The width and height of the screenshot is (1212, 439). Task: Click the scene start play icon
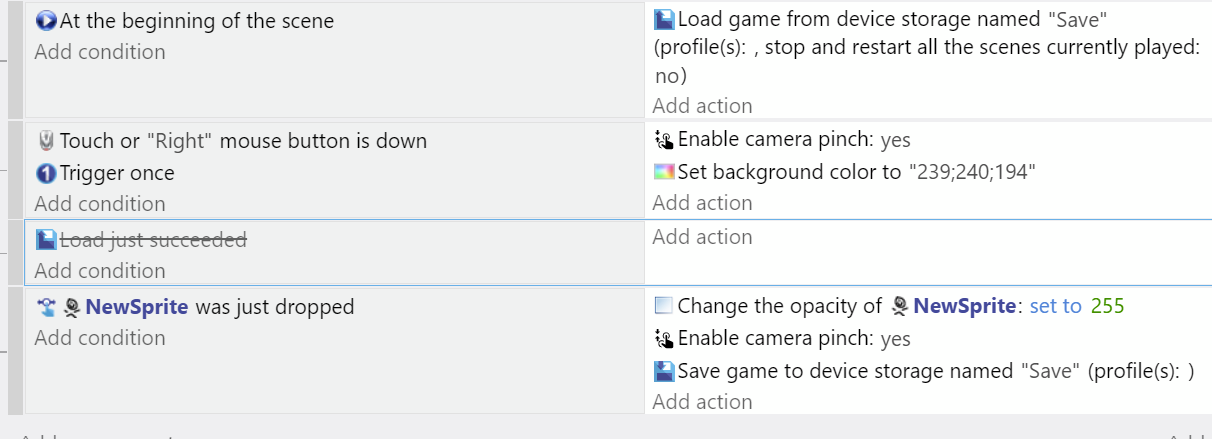(x=46, y=21)
